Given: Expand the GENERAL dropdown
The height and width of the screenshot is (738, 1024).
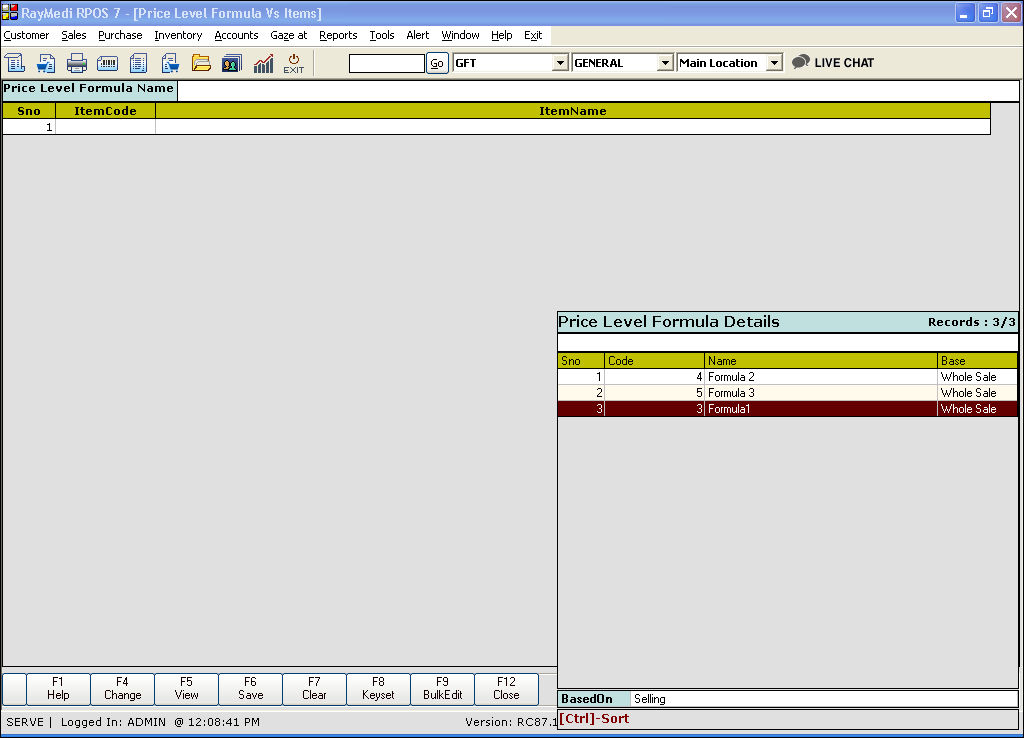Looking at the screenshot, I should click(665, 63).
